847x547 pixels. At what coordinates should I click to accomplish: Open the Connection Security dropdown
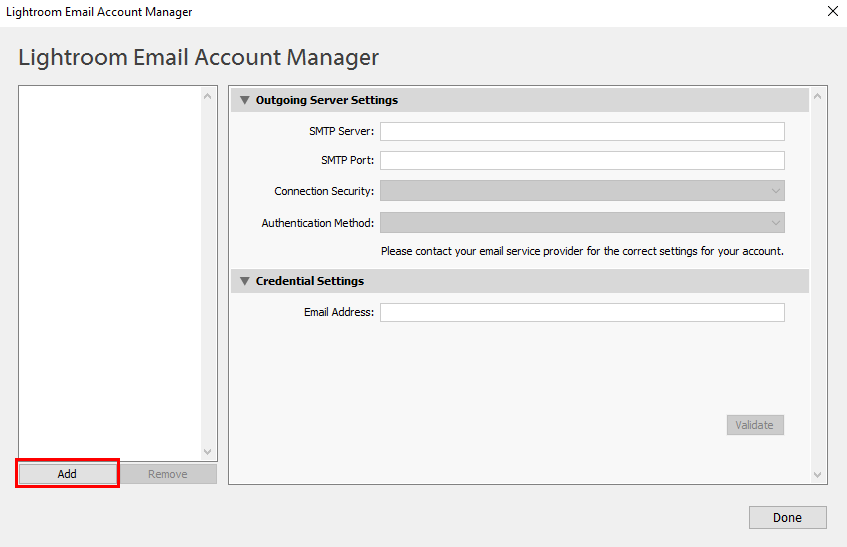coord(581,191)
